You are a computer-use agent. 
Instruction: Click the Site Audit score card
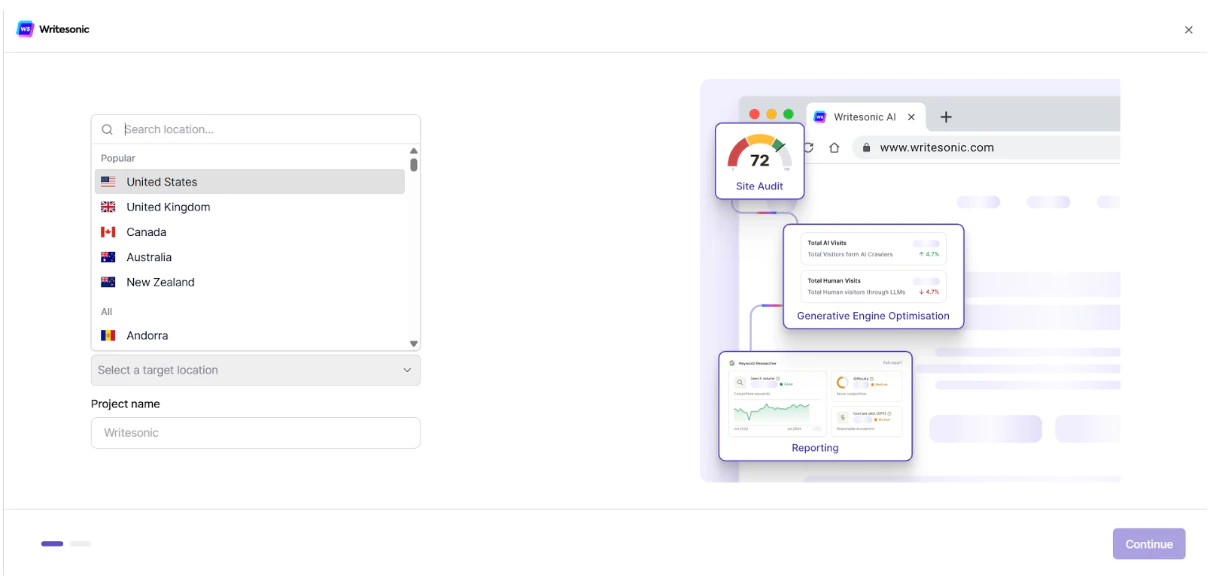pyautogui.click(x=760, y=160)
